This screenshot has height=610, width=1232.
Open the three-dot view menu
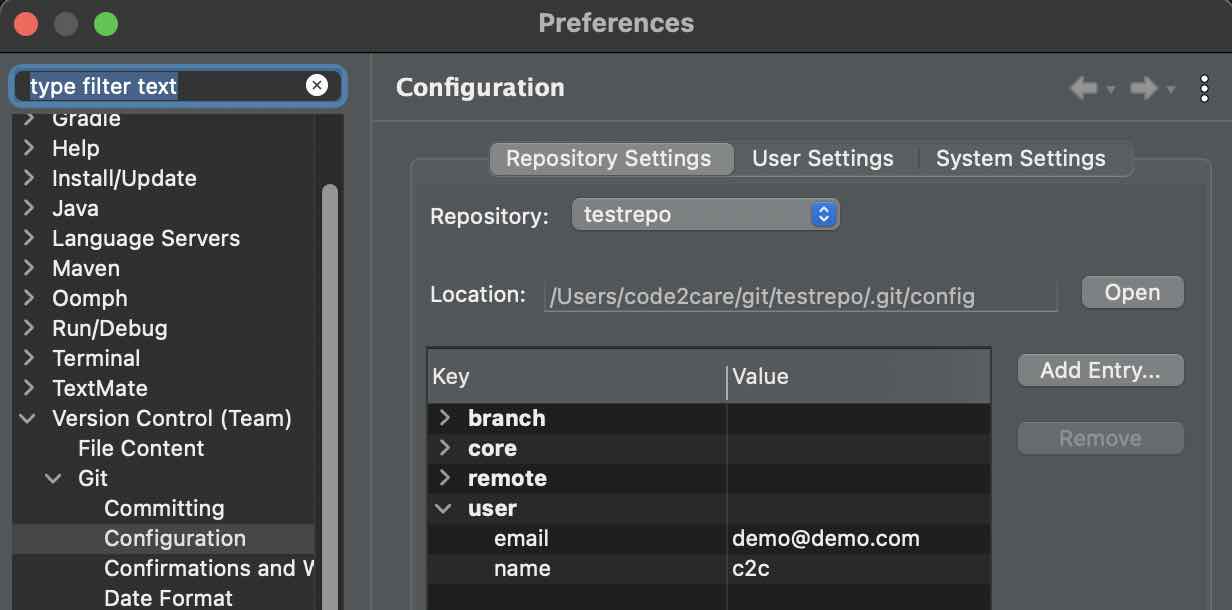(1204, 88)
